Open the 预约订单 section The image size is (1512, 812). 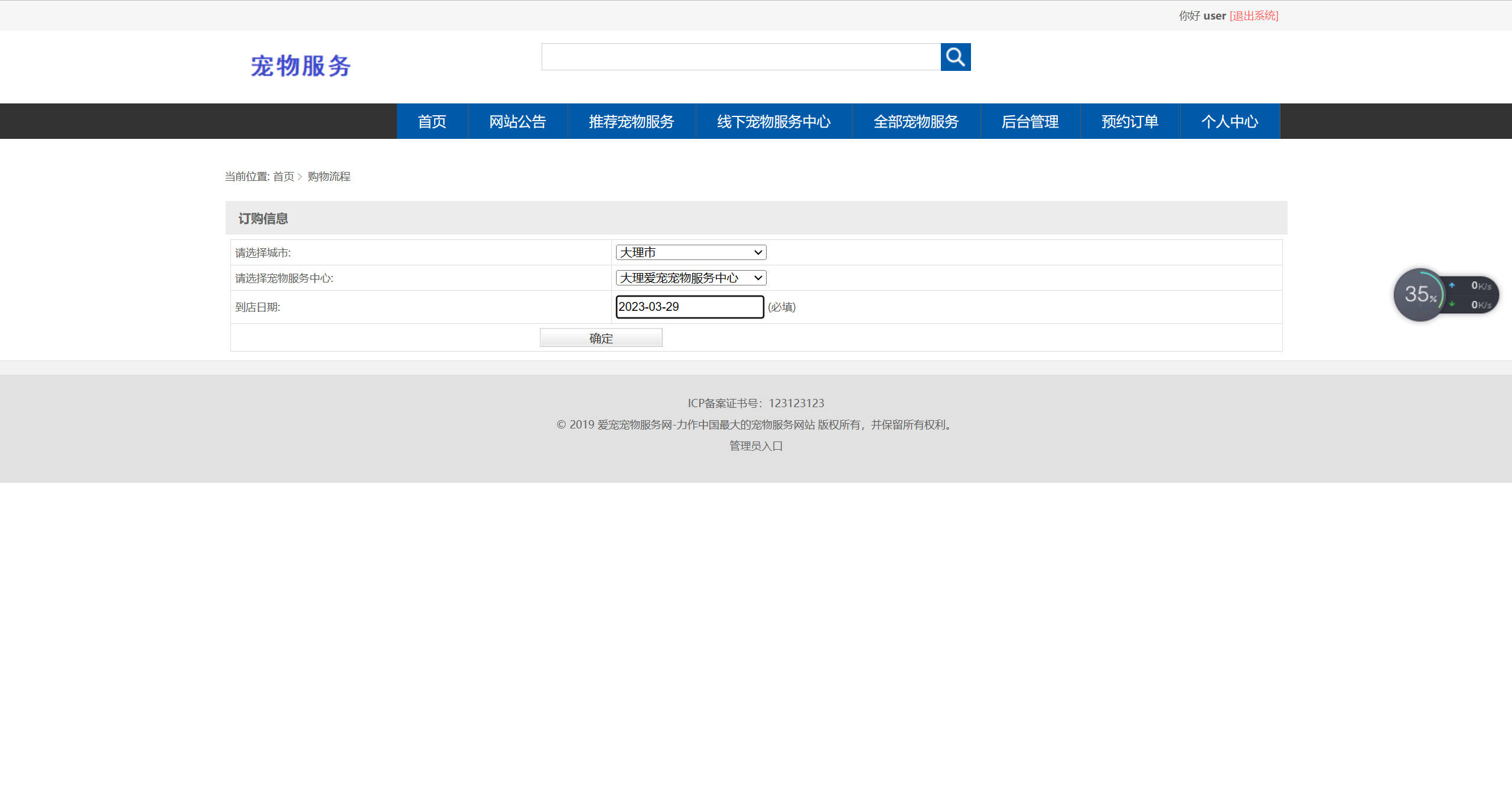tap(1129, 121)
